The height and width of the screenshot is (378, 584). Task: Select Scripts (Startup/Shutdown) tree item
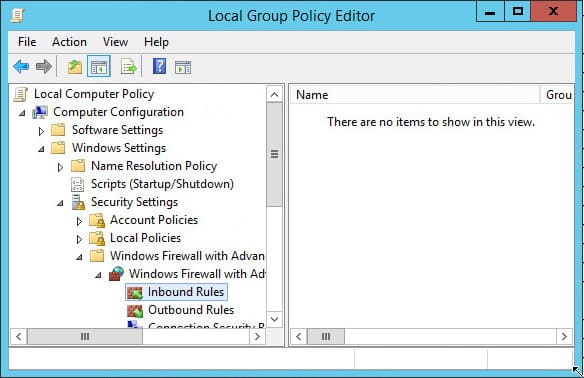click(162, 184)
